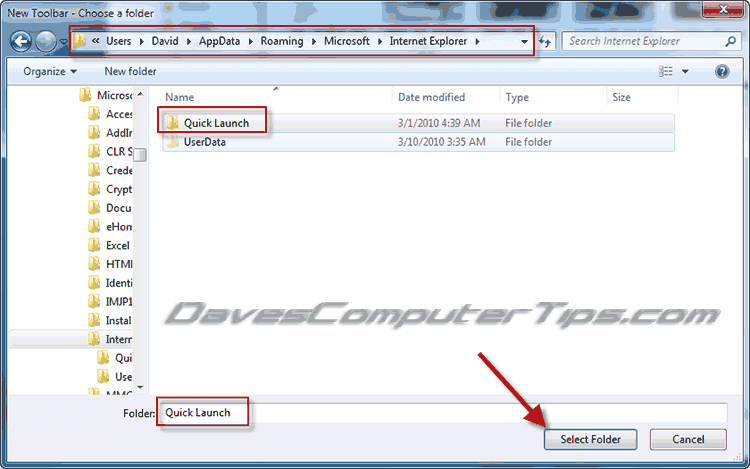This screenshot has width=750, height=469.
Task: Select the AddIr tree folder
Action: [x=111, y=133]
